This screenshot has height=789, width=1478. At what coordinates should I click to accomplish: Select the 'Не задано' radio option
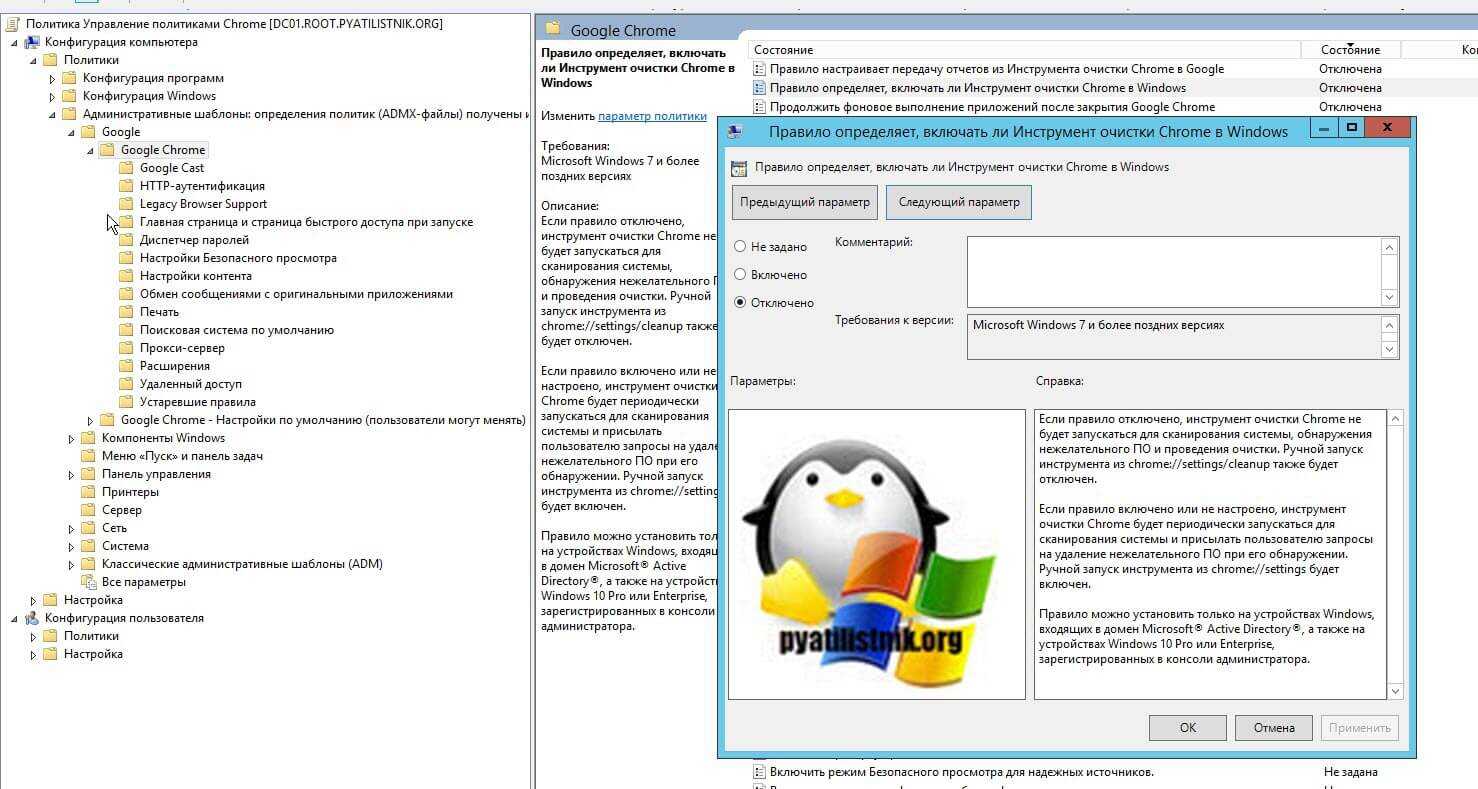tap(740, 246)
